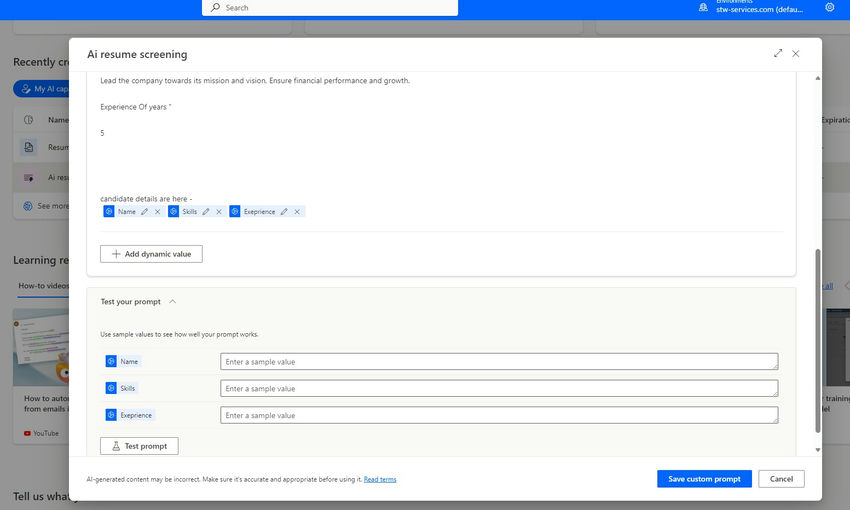Screen dimensions: 850x510
Task: Click the search magnifier icon
Action: 215,8
